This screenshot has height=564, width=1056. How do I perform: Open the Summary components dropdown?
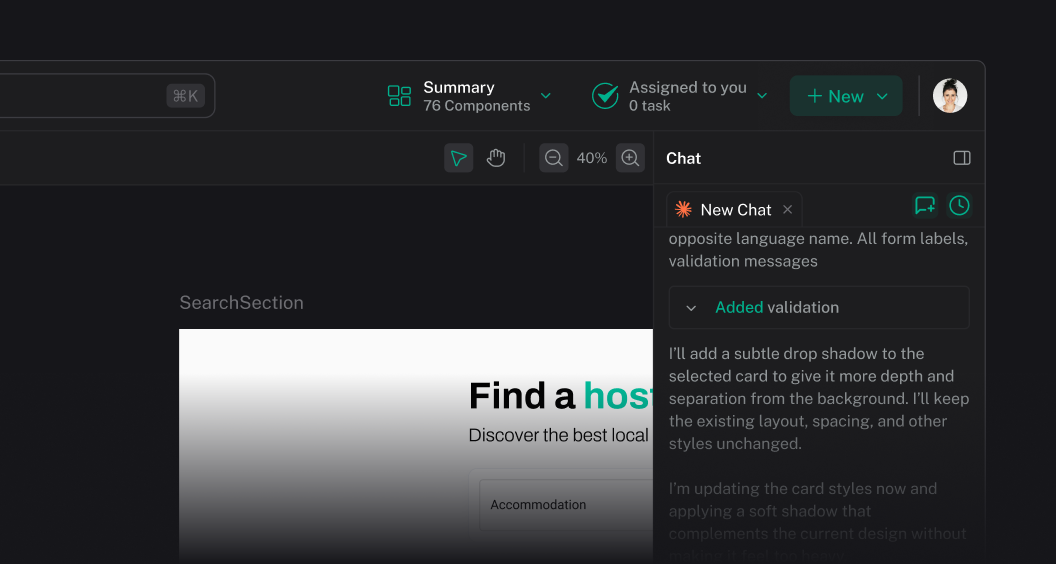pos(546,96)
